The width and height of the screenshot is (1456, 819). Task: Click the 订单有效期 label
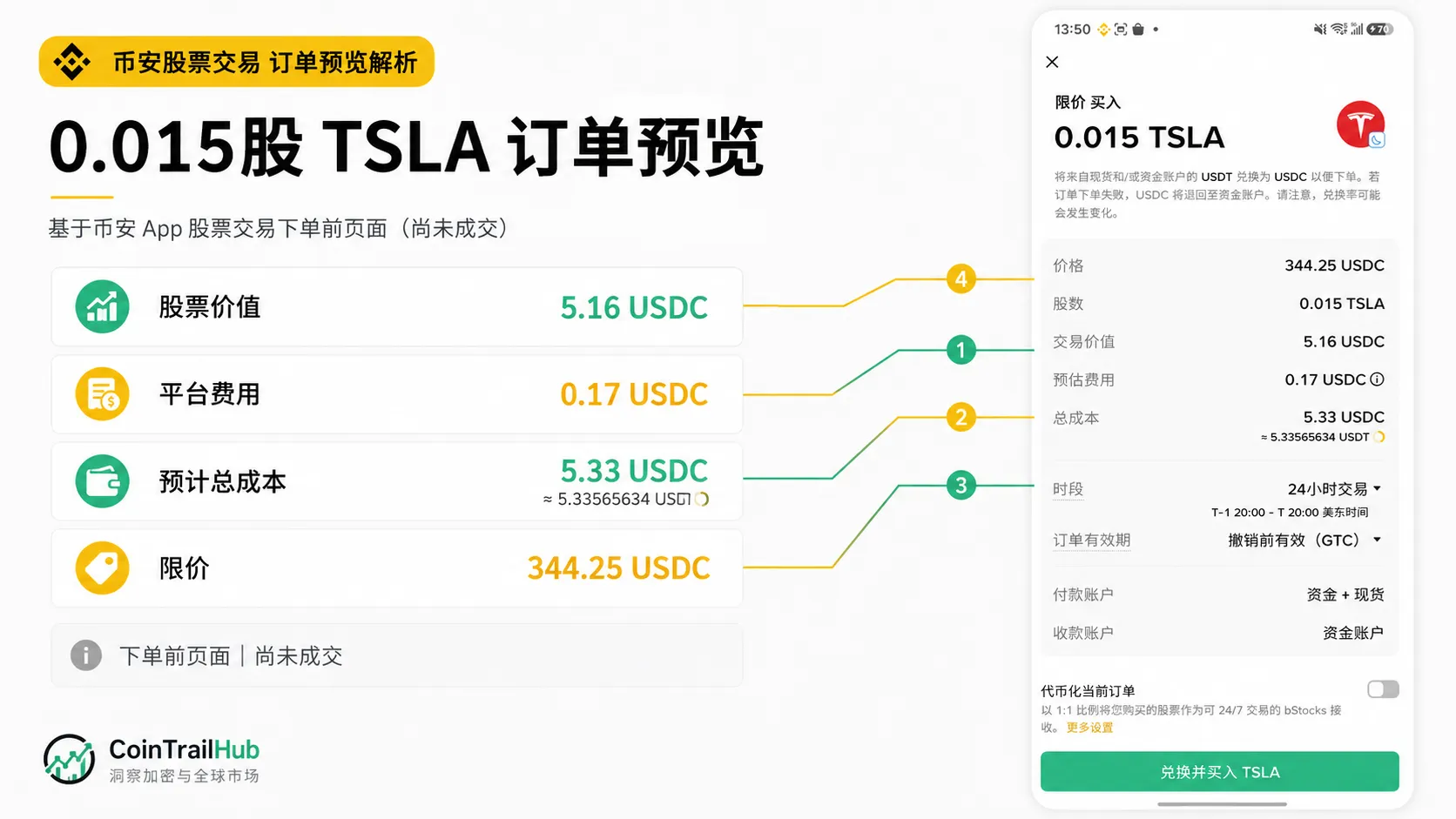[1091, 540]
